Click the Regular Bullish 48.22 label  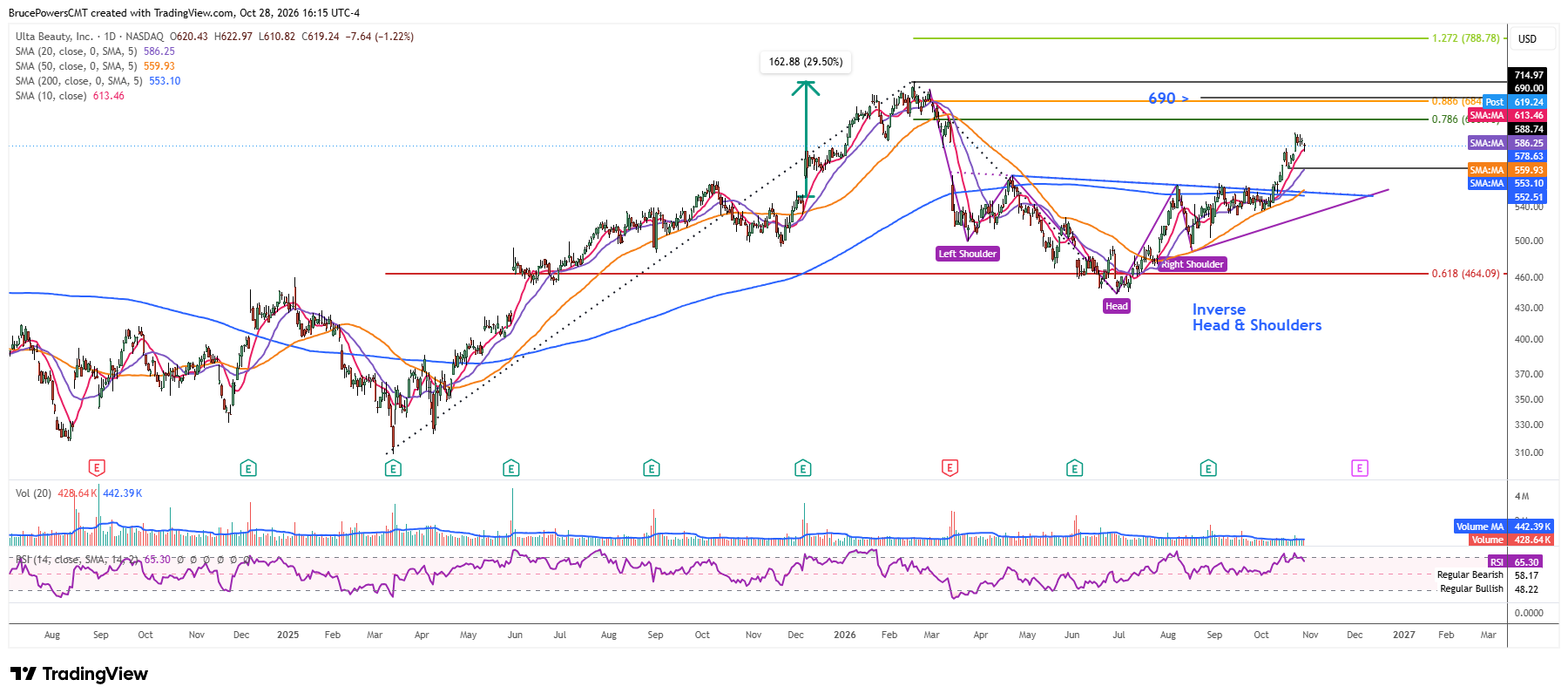pyautogui.click(x=1490, y=589)
